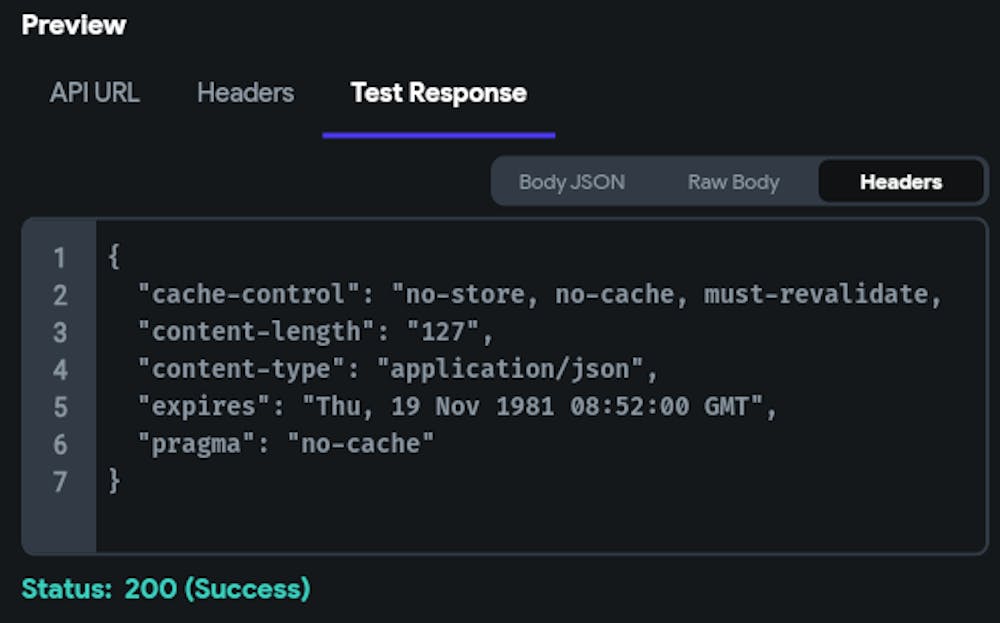
Task: Select line number 5 in code gutter
Action: 59,407
